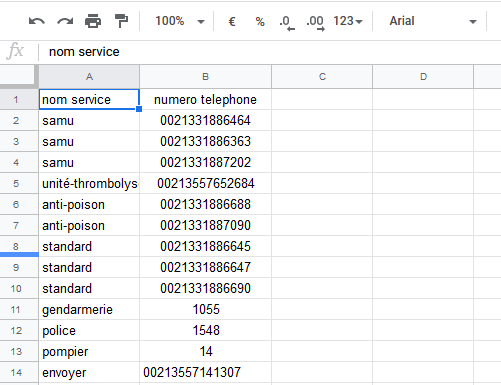This screenshot has width=501, height=385.
Task: Select cell with 0021331886464
Action: (205, 120)
